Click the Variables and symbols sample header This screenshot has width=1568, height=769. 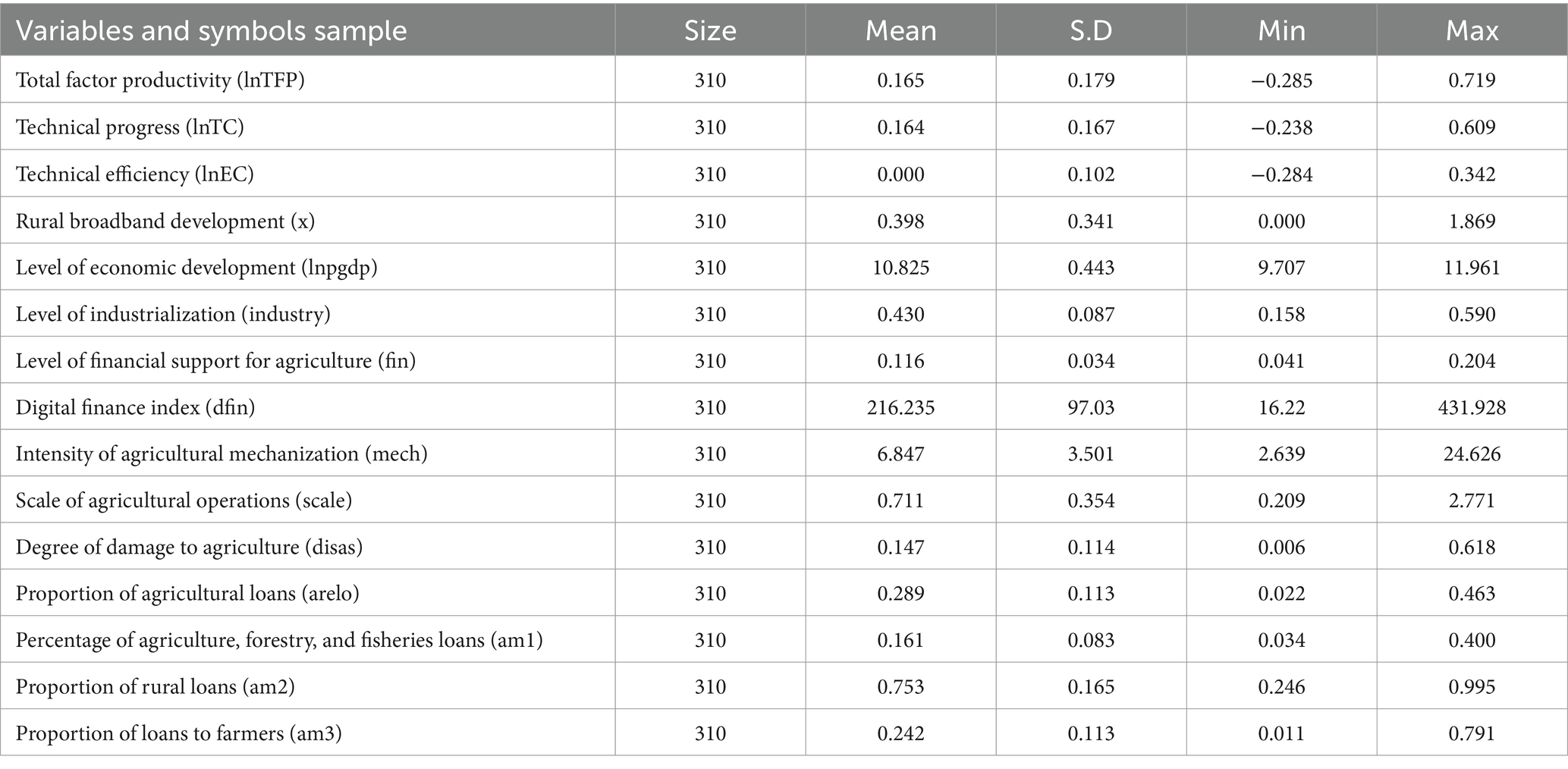(212, 31)
